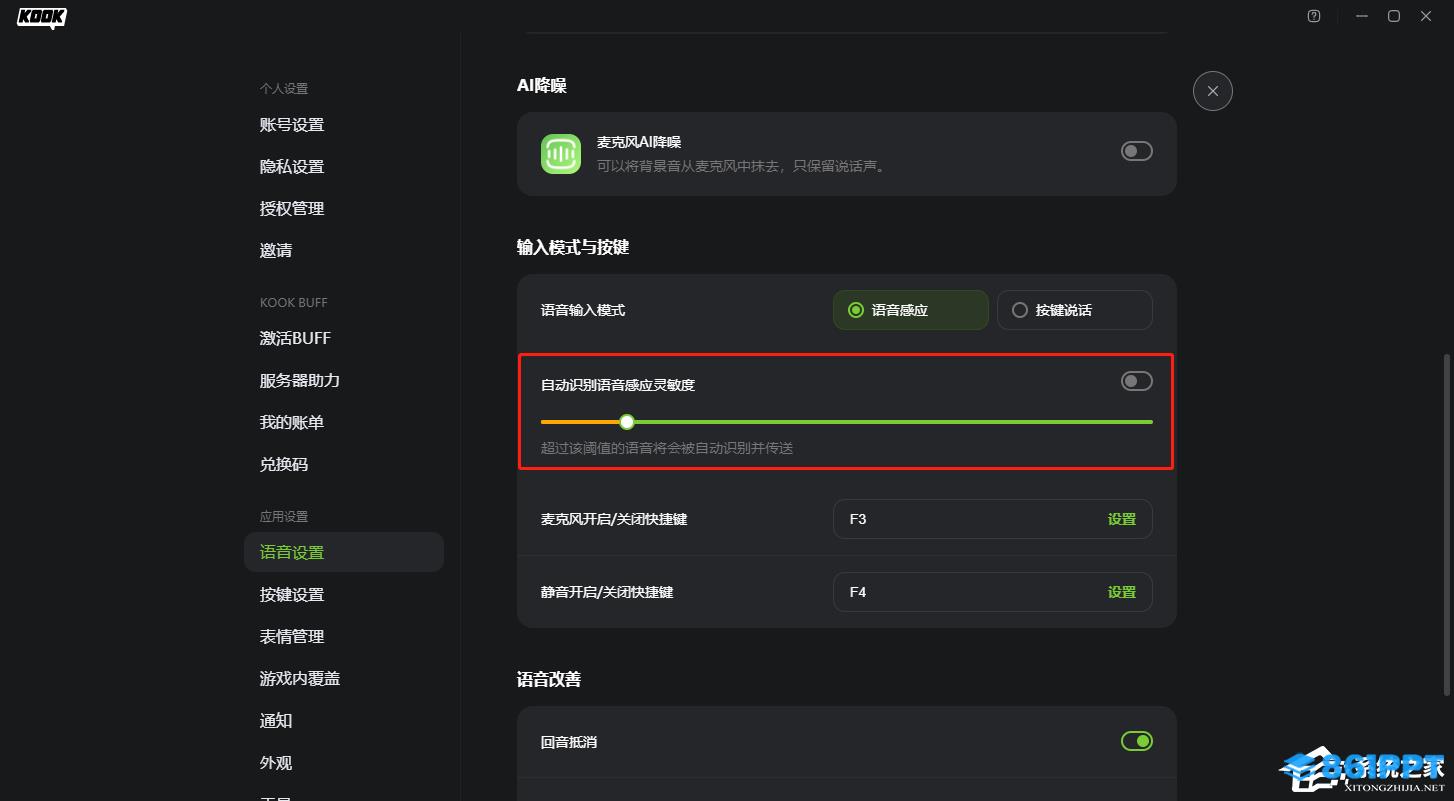The width and height of the screenshot is (1454, 801).
Task: Click 设置 for the F4 mute hotkey
Action: coord(1121,592)
